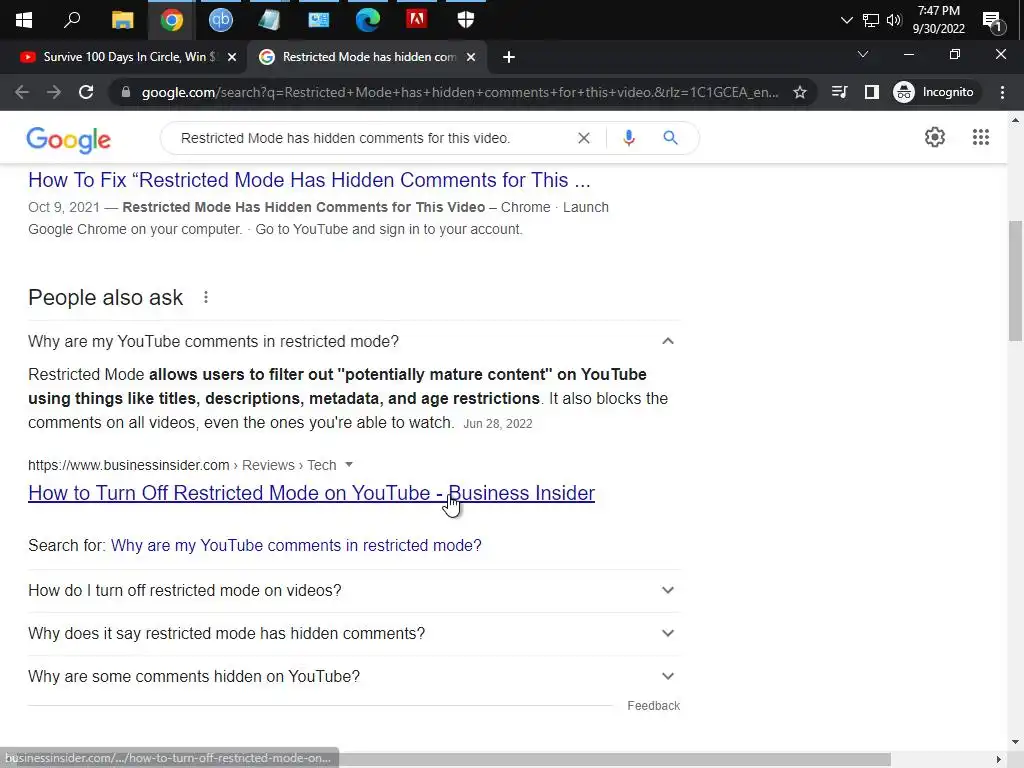This screenshot has width=1024, height=768.
Task: Open the notification center
Action: [x=993, y=21]
